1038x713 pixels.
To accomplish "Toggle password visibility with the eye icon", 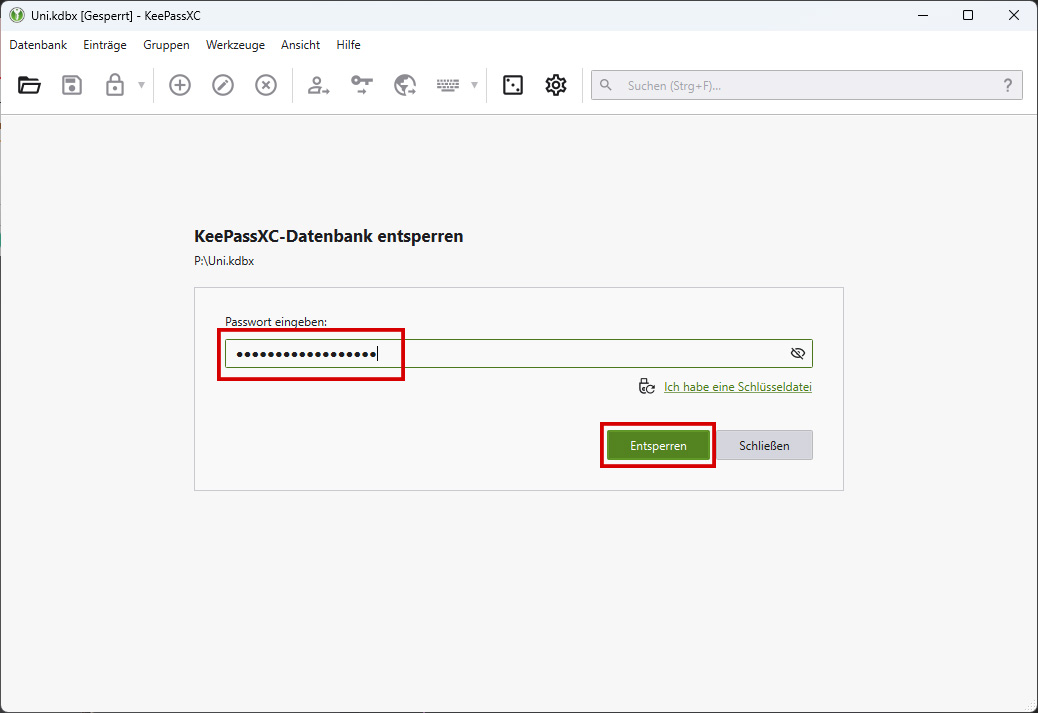I will pyautogui.click(x=797, y=353).
